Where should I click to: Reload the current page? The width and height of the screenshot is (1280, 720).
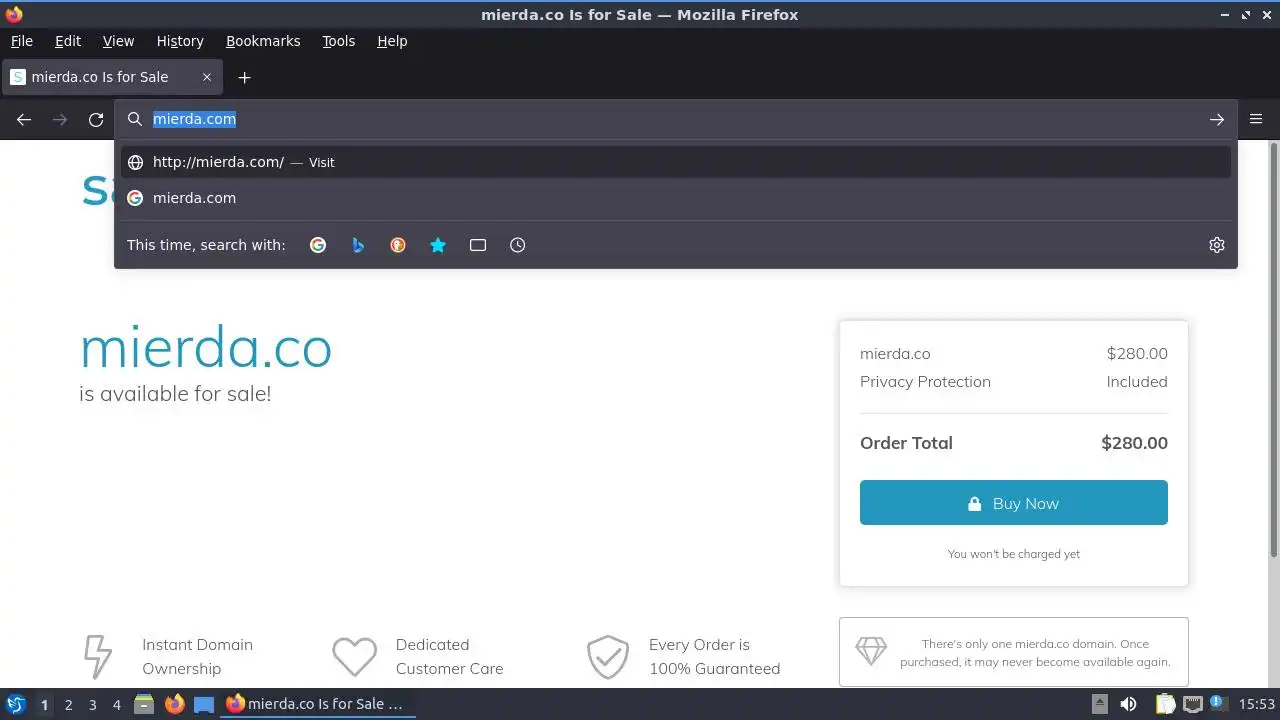point(96,119)
